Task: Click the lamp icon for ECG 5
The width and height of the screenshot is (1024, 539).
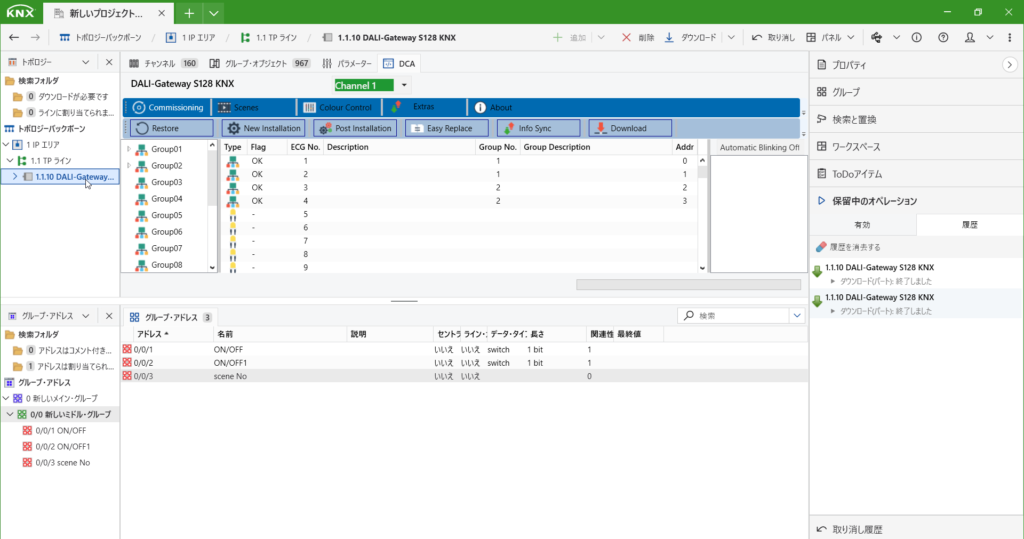Action: pos(232,214)
